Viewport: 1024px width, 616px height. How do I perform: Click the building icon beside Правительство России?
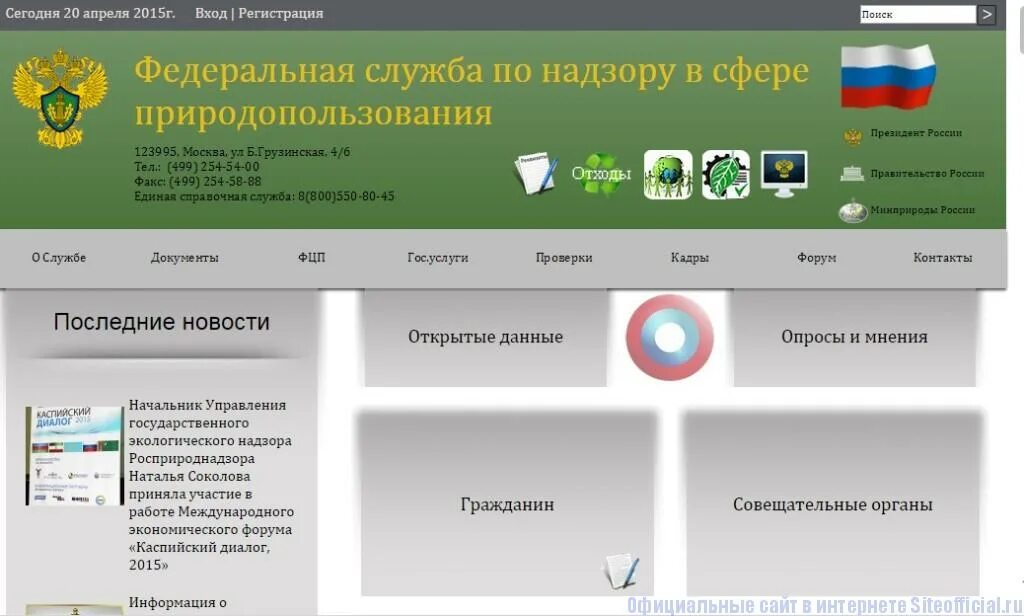click(852, 174)
